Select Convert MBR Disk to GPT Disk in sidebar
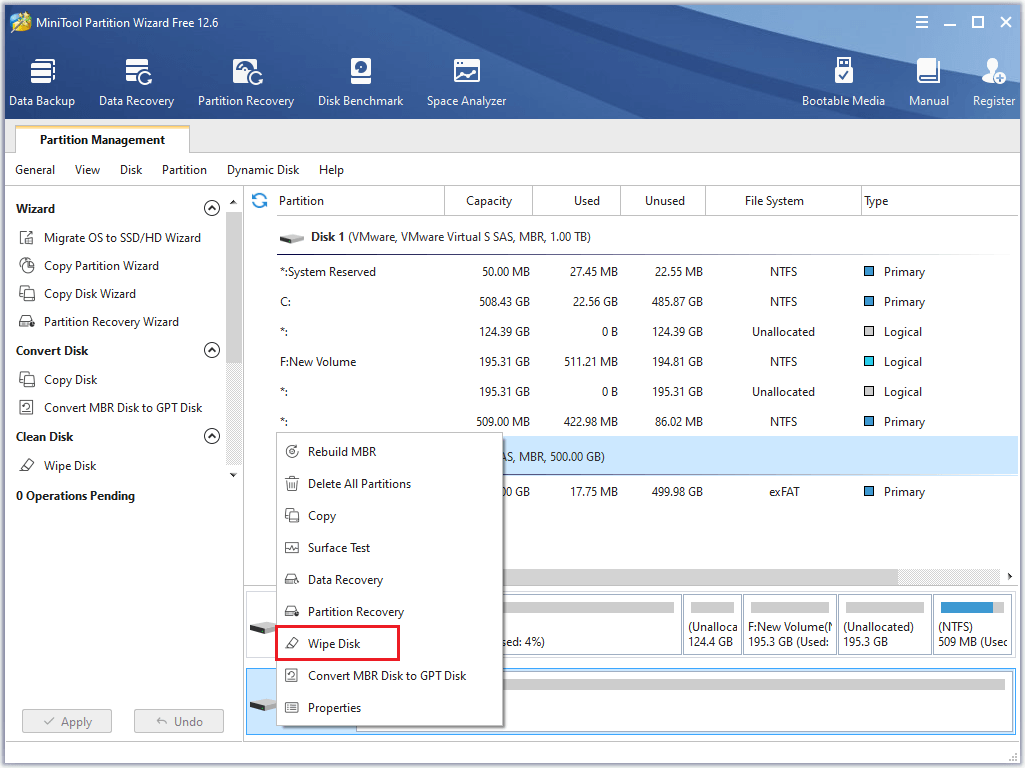The height and width of the screenshot is (768, 1025). coord(123,408)
